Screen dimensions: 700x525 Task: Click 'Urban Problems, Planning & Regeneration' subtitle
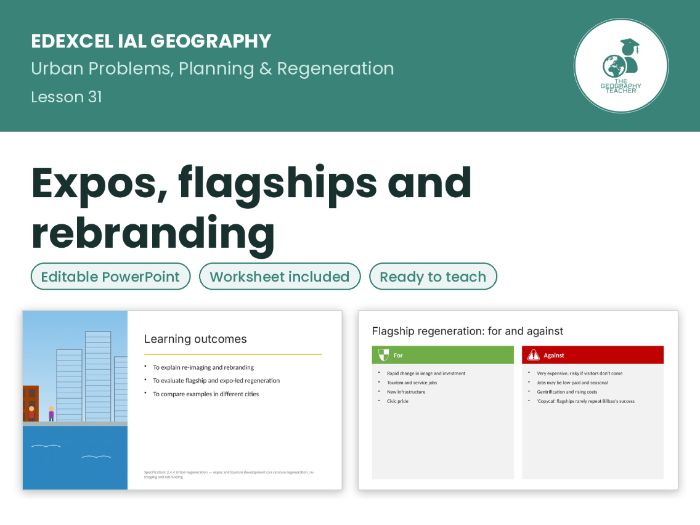212,69
